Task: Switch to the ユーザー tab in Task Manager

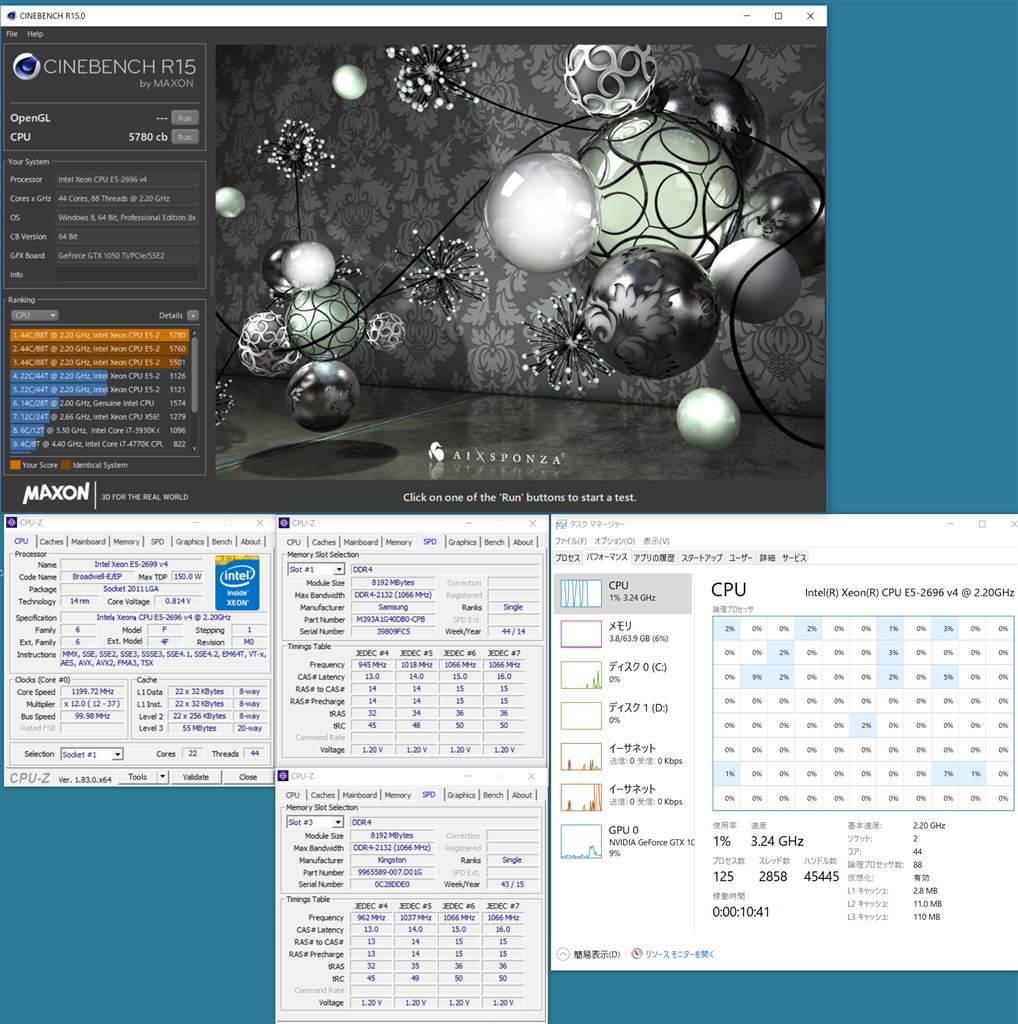Action: coord(740,558)
